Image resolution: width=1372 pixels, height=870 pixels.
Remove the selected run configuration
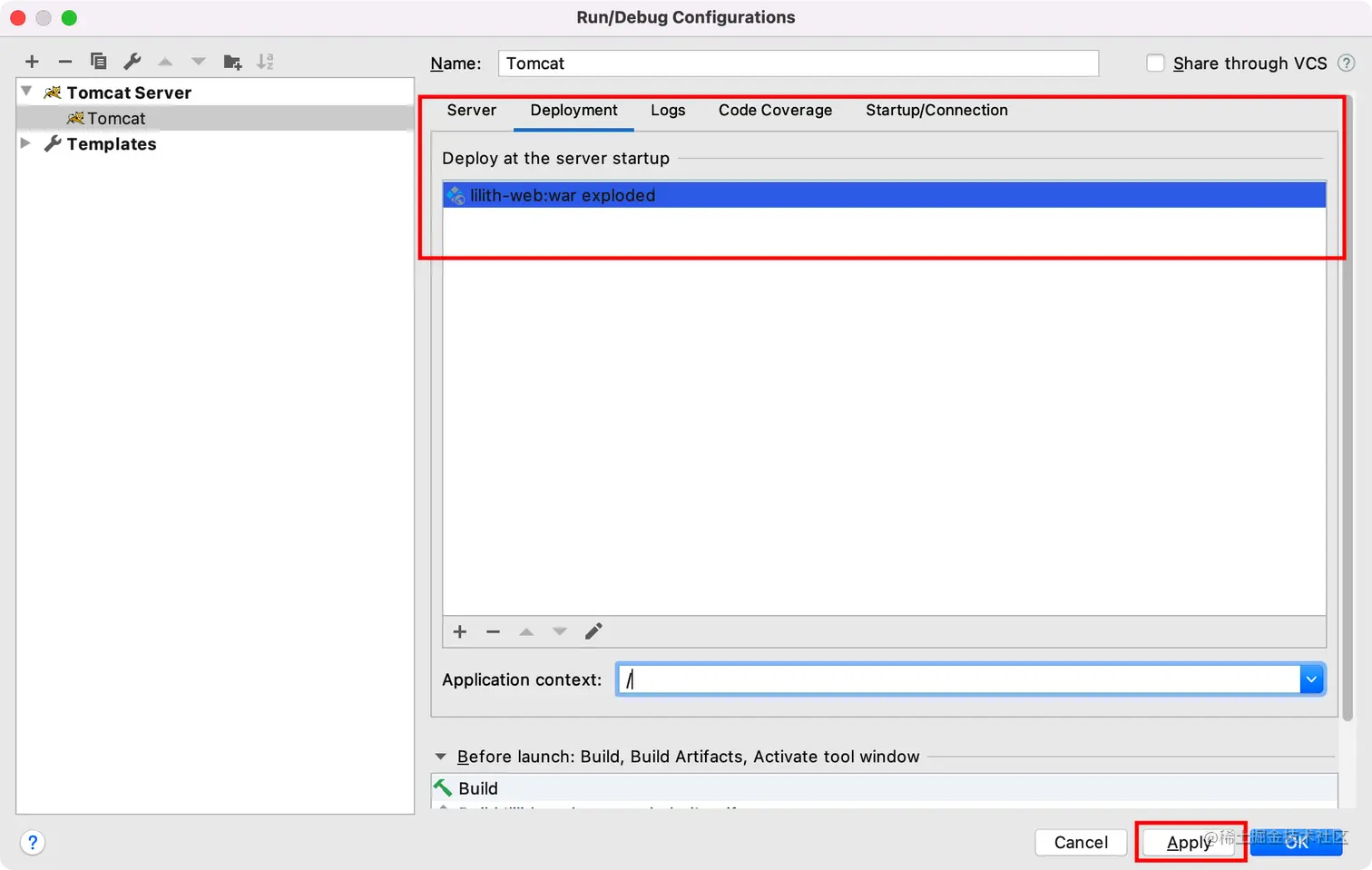65,62
